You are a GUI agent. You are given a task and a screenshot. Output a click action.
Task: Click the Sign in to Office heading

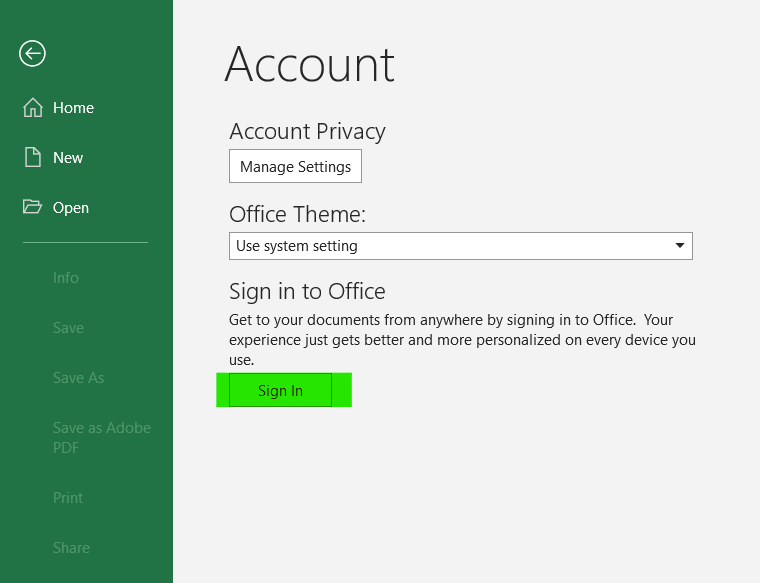[x=307, y=292]
